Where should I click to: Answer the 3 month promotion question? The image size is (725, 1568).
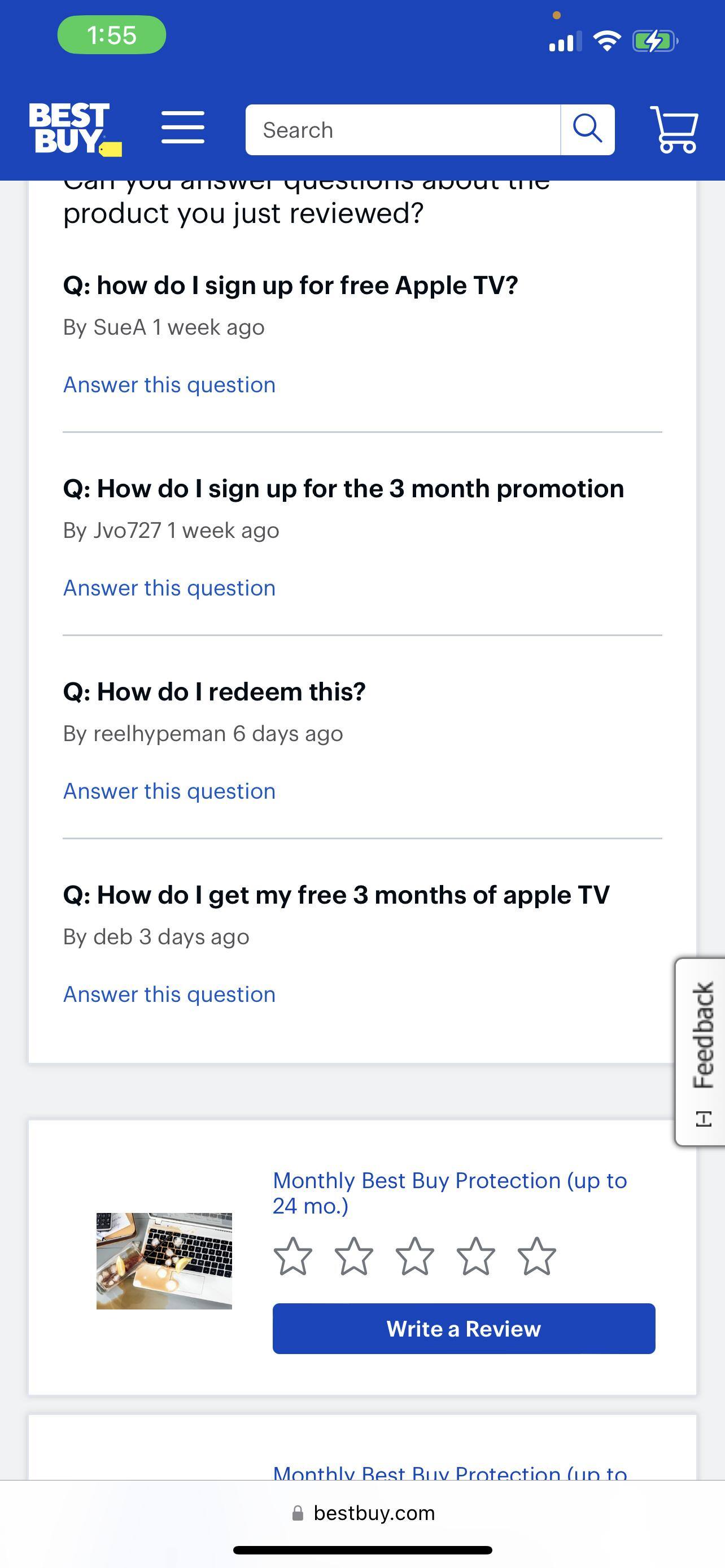pos(169,588)
